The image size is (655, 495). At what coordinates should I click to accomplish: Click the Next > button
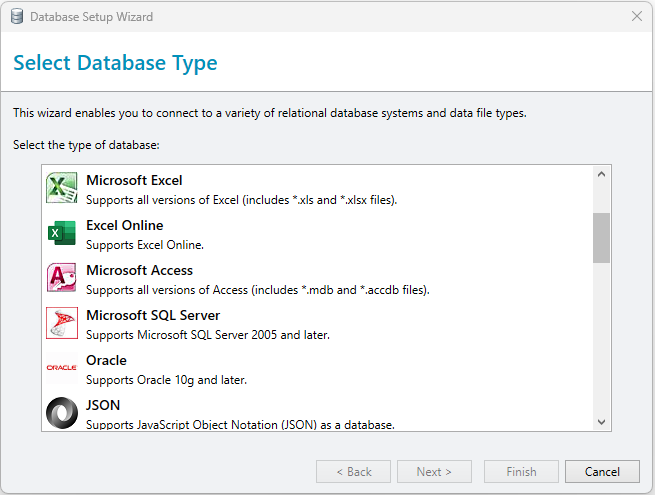[x=434, y=472]
